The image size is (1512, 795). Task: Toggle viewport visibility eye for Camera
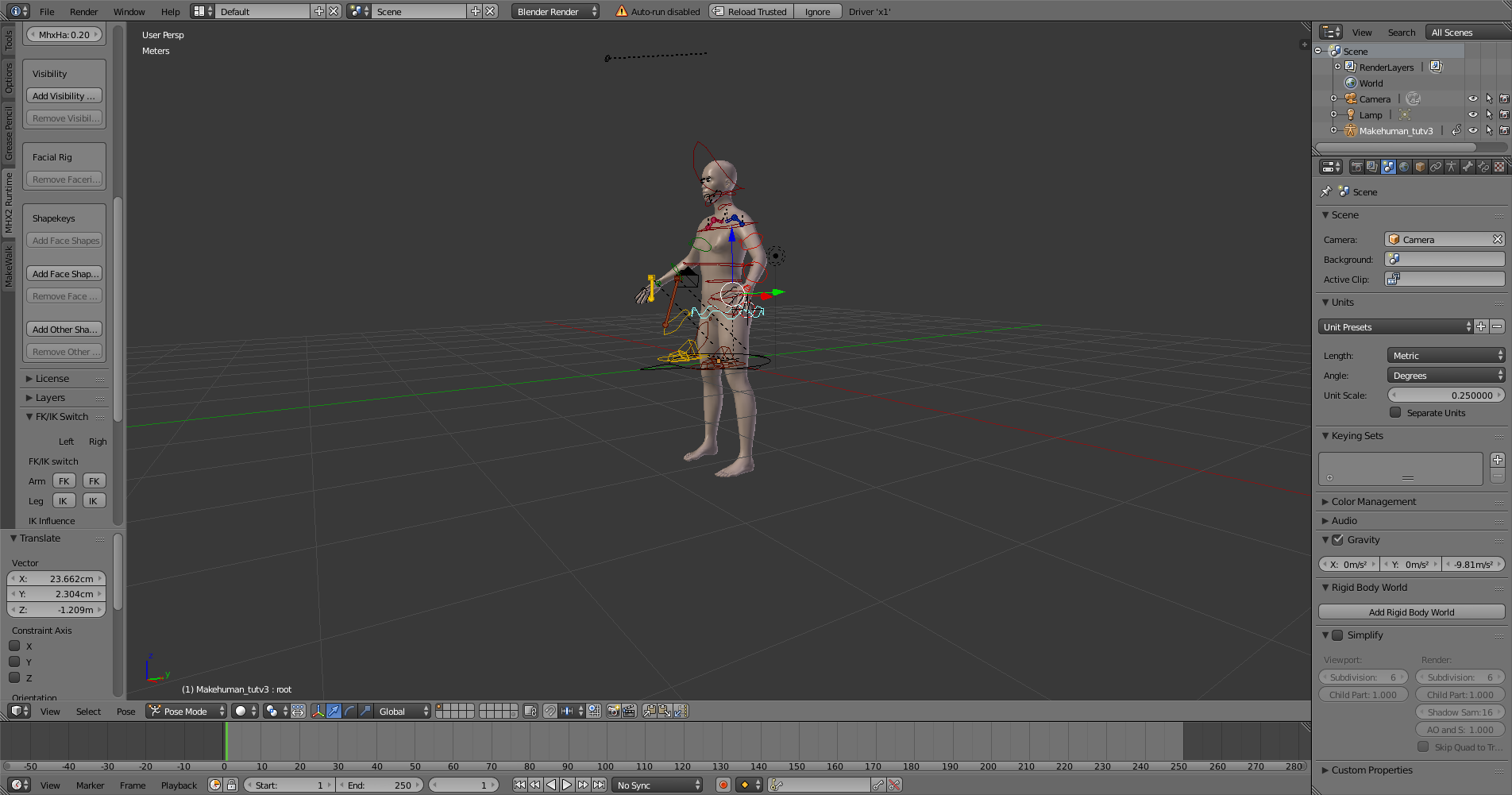click(1472, 98)
